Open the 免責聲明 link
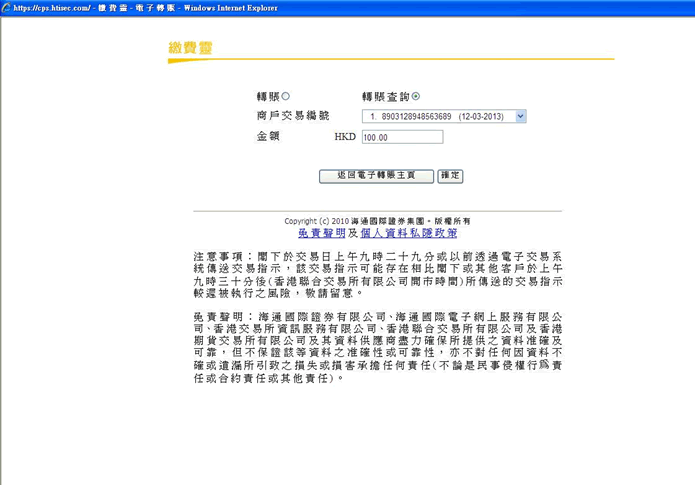The image size is (695, 485). 322,233
